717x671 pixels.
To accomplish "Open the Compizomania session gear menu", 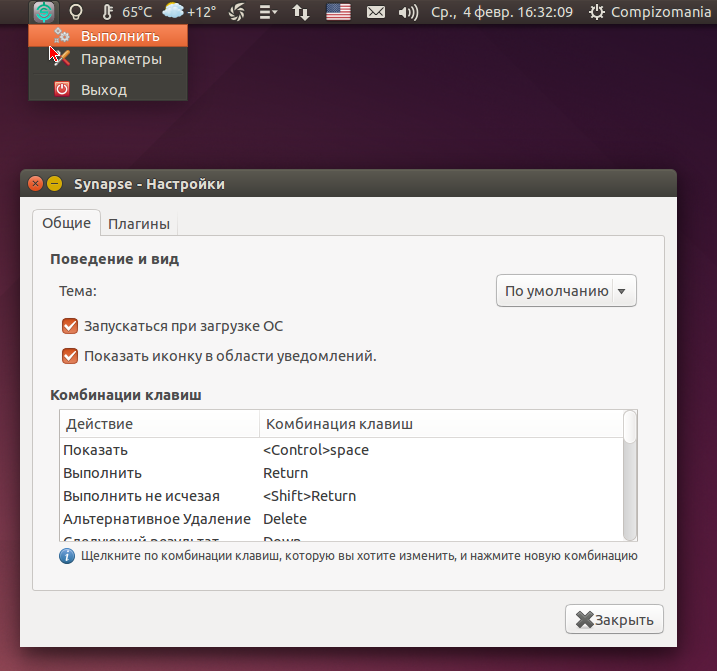I will pos(649,12).
